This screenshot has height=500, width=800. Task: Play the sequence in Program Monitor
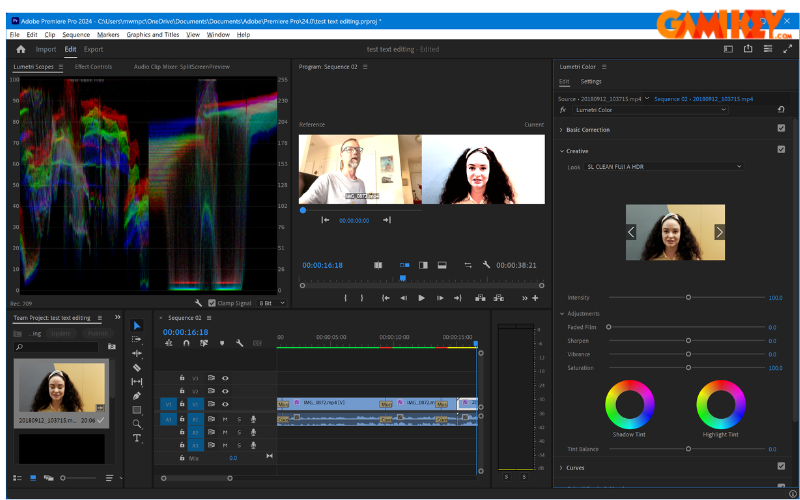coord(421,298)
